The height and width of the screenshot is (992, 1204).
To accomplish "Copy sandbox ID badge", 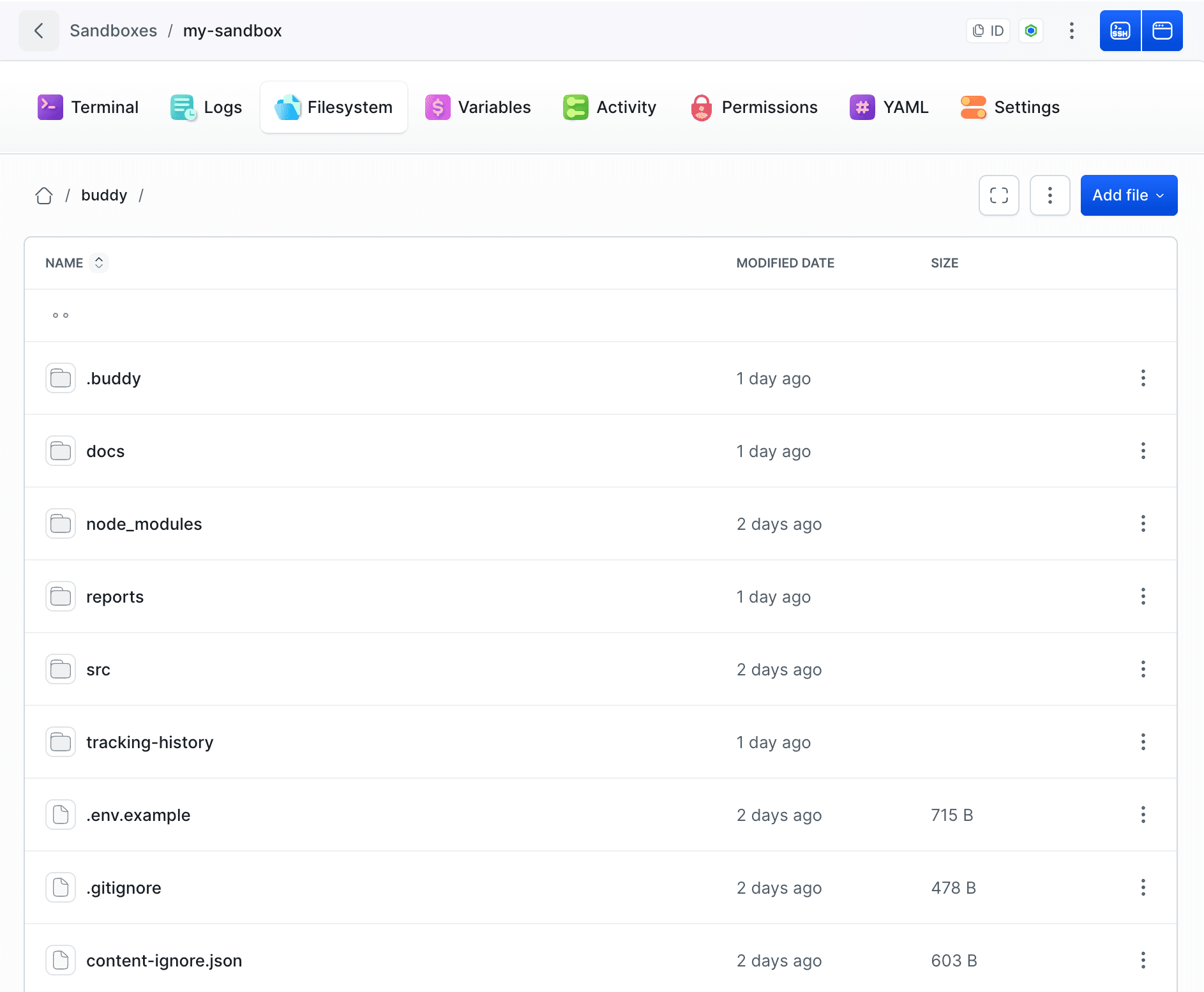I will point(988,31).
